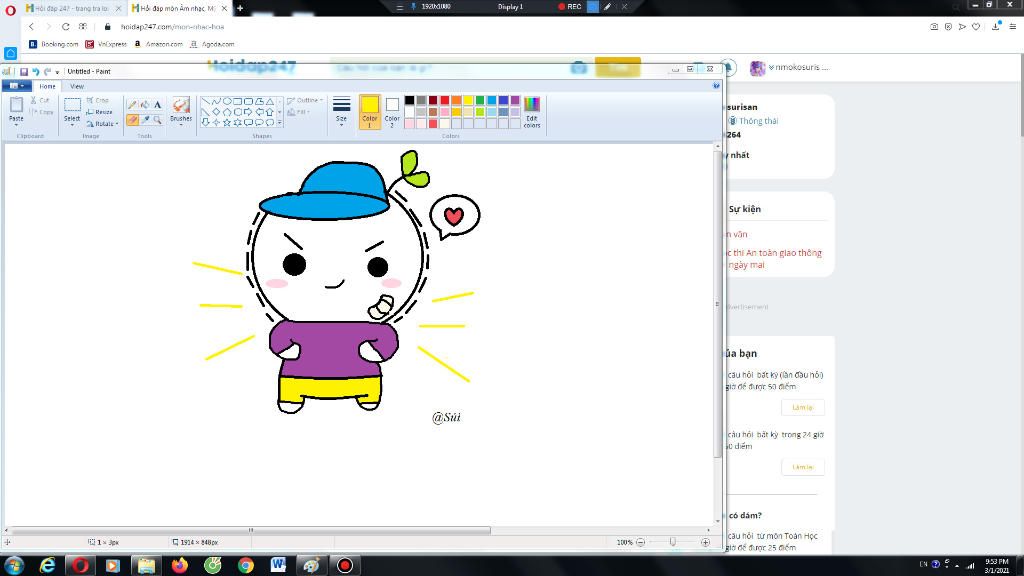This screenshot has width=1024, height=576.
Task: Click the An toàn giao thông event link
Action: (774, 259)
